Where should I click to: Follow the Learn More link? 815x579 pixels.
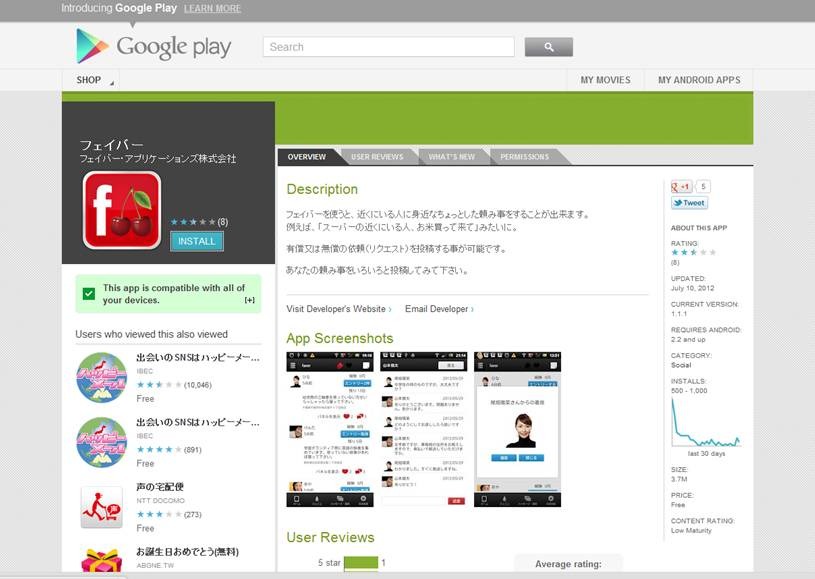tap(212, 8)
